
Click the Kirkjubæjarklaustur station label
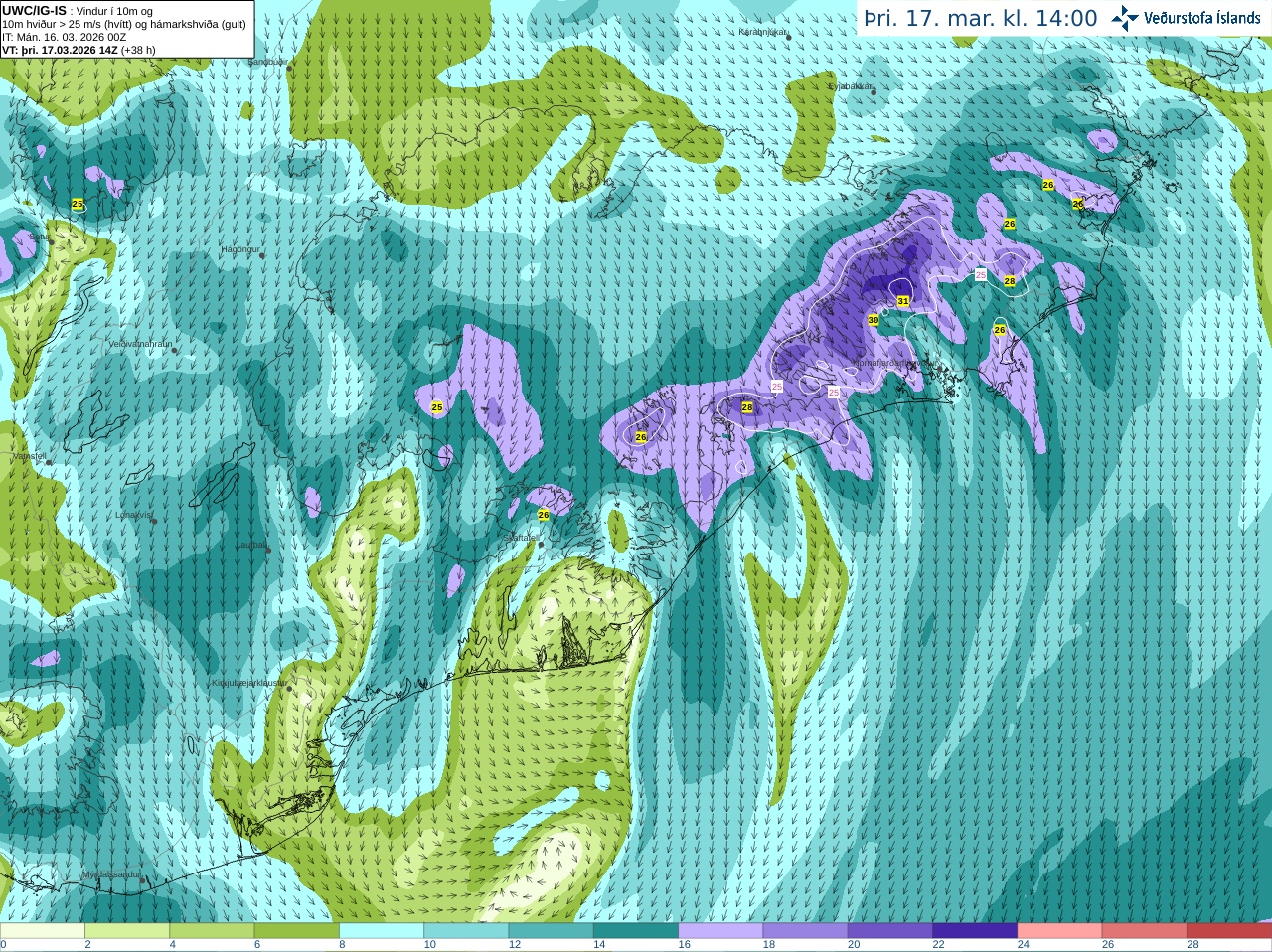pyautogui.click(x=249, y=684)
